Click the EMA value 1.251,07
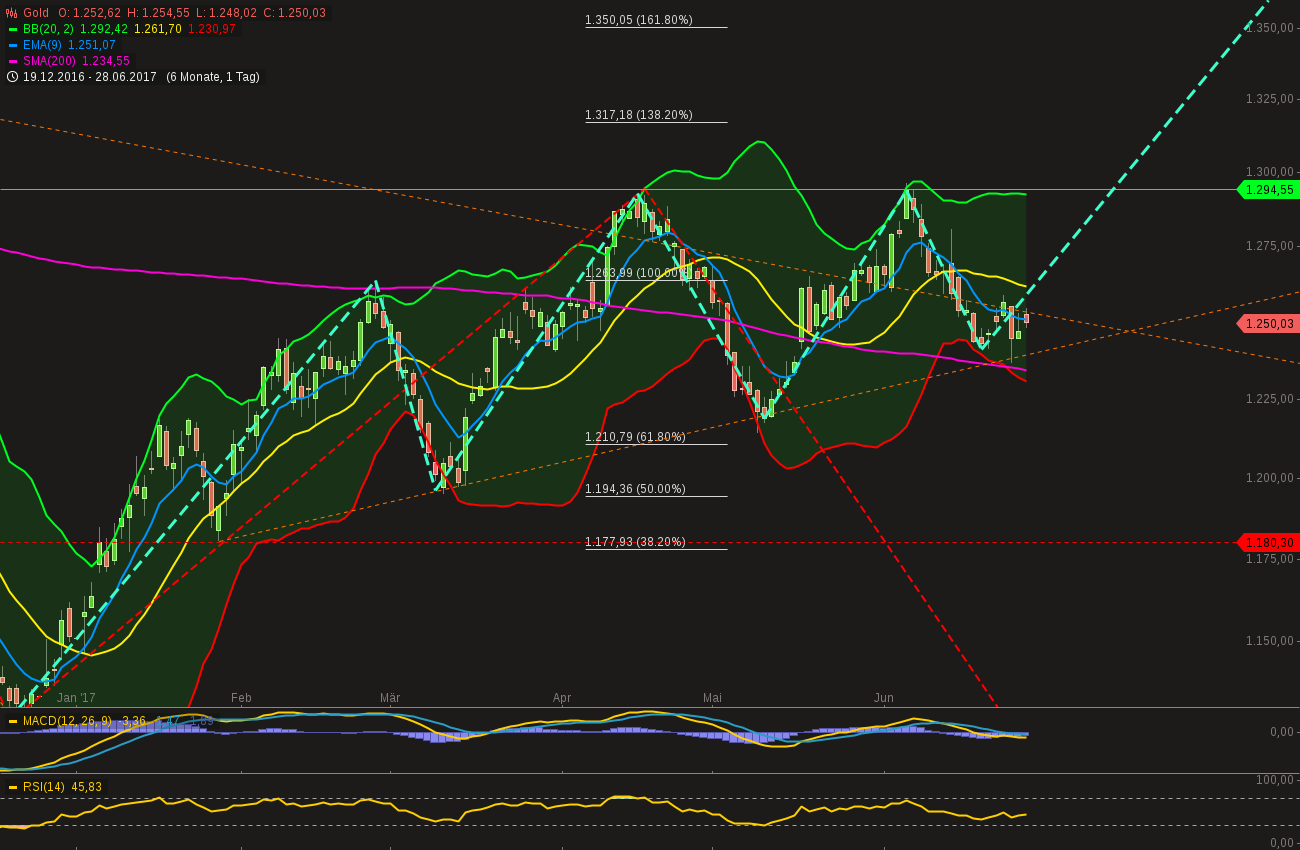 tap(92, 45)
